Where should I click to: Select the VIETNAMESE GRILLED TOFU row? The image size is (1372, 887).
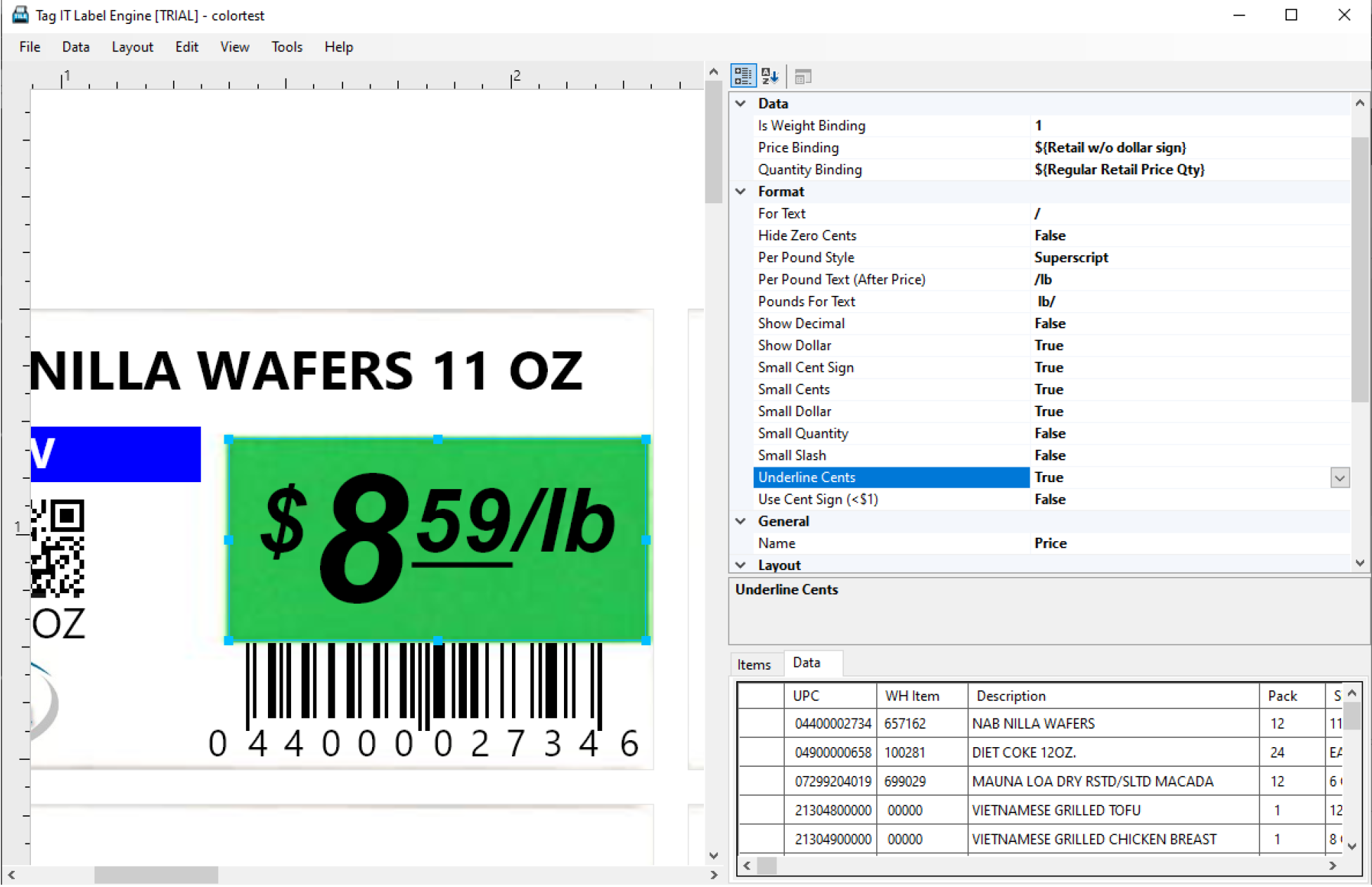(1041, 810)
